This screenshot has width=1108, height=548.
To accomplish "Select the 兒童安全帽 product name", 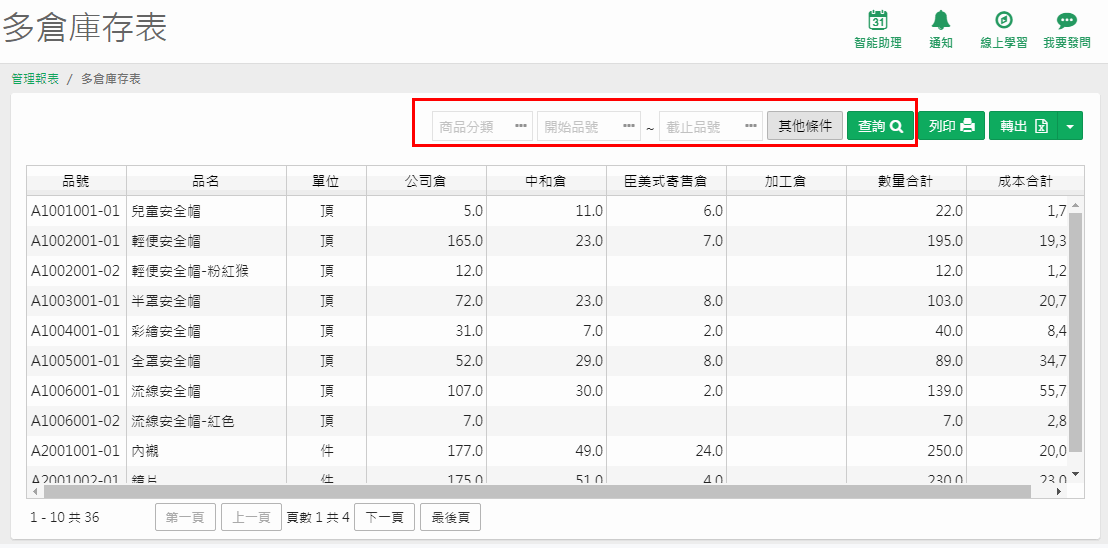I will point(166,210).
